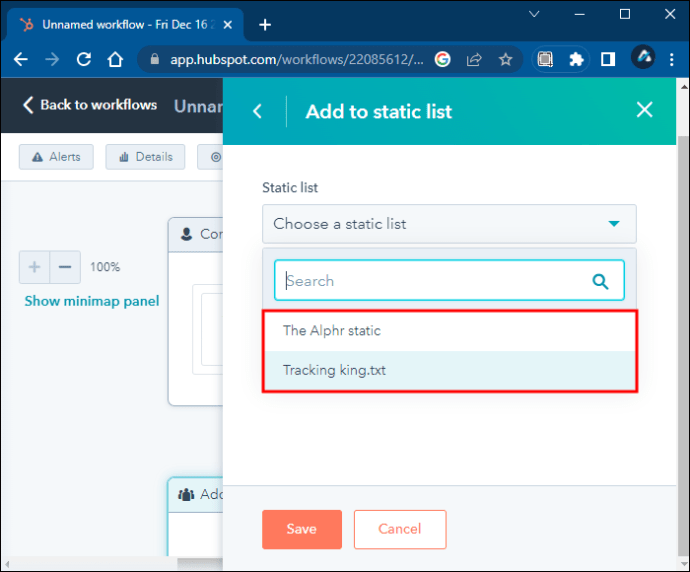Cancel the static list action

[400, 529]
